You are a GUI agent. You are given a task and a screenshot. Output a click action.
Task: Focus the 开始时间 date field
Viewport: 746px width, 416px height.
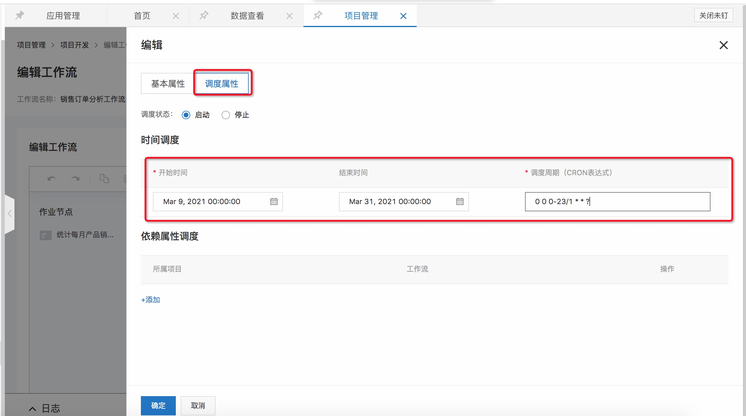pyautogui.click(x=218, y=201)
